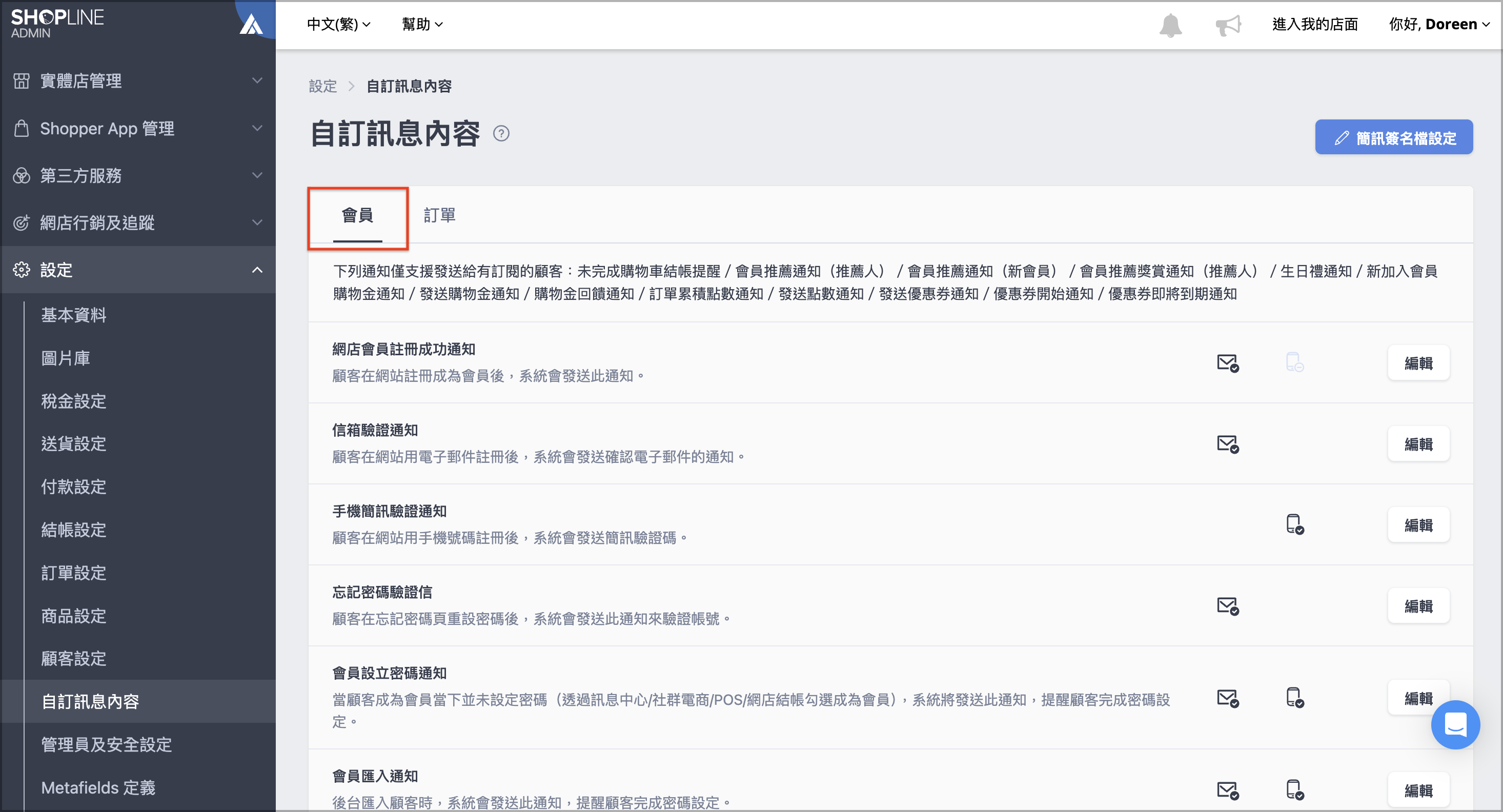Open the 你好, Doreen account dropdown
This screenshot has width=1503, height=812.
point(1439,25)
